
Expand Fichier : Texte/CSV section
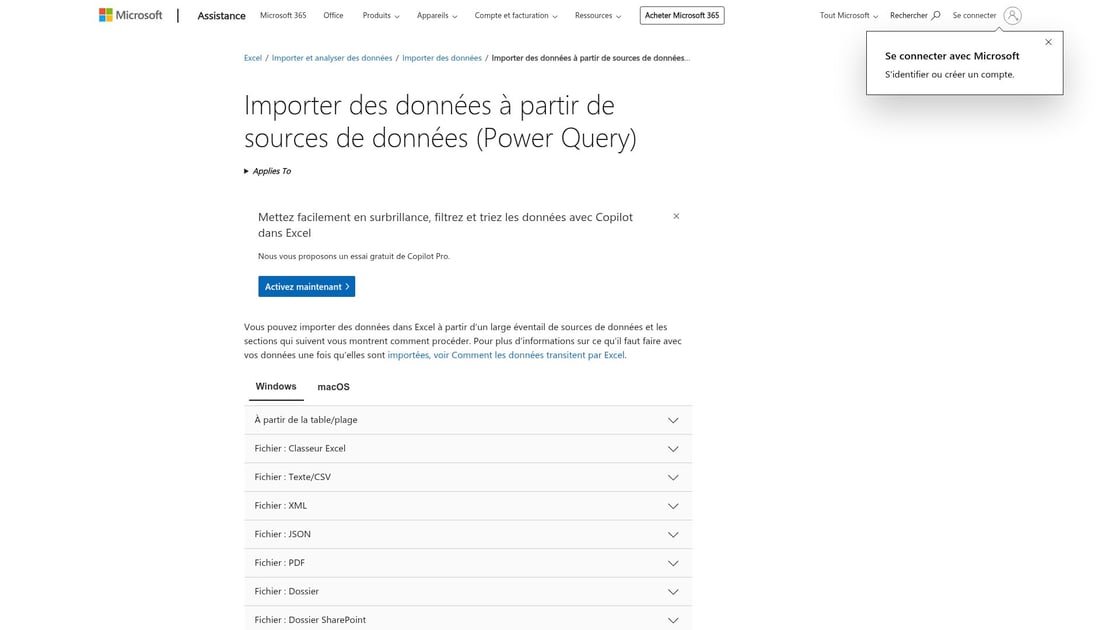click(468, 477)
